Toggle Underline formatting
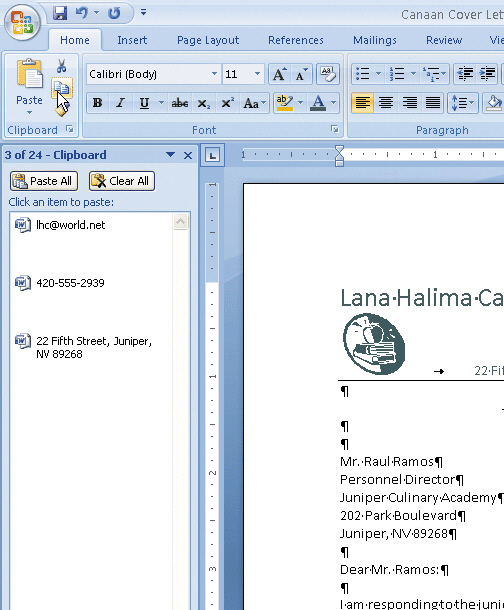This screenshot has height=610, width=504. pyautogui.click(x=144, y=103)
